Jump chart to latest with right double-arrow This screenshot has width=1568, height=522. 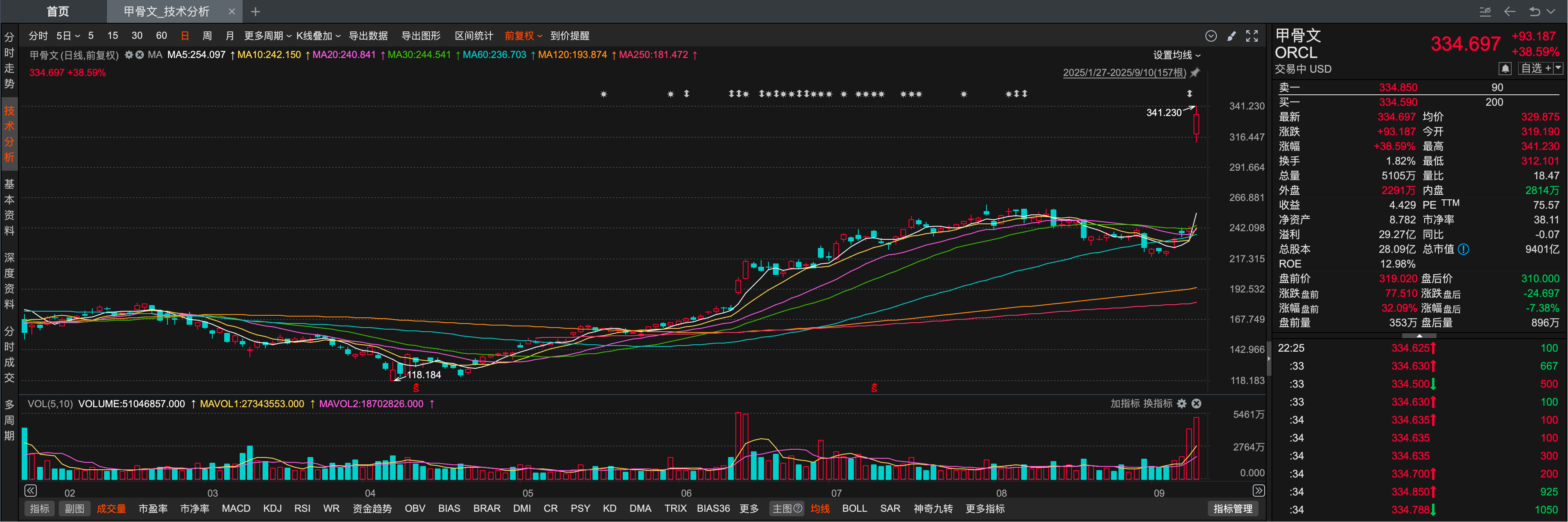1258,490
